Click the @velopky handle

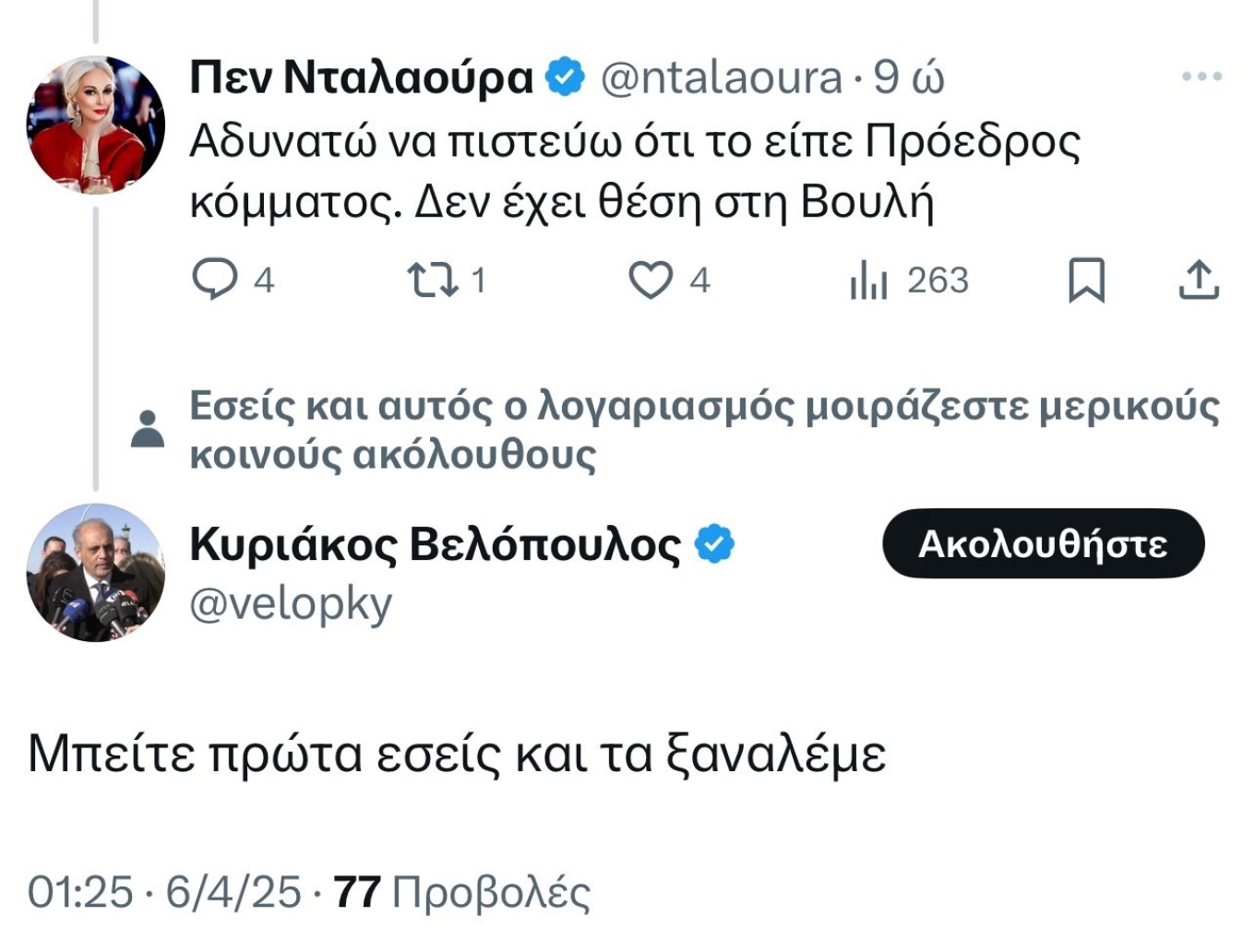coord(291,605)
